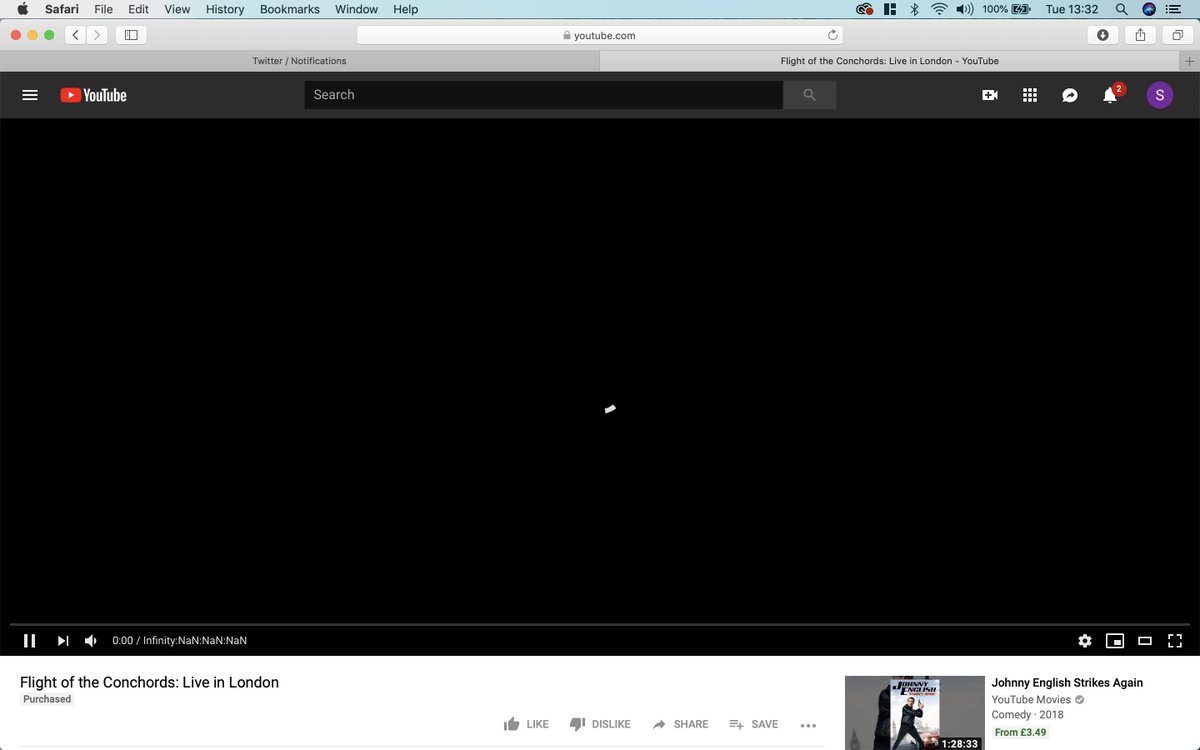Click the video progress bar
Viewport: 1200px width, 750px height.
coord(600,624)
